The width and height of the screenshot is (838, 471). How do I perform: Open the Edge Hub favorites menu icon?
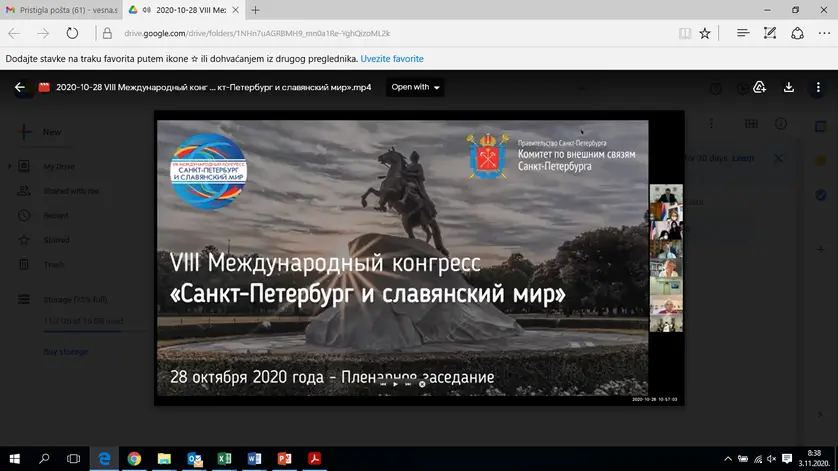pos(743,33)
